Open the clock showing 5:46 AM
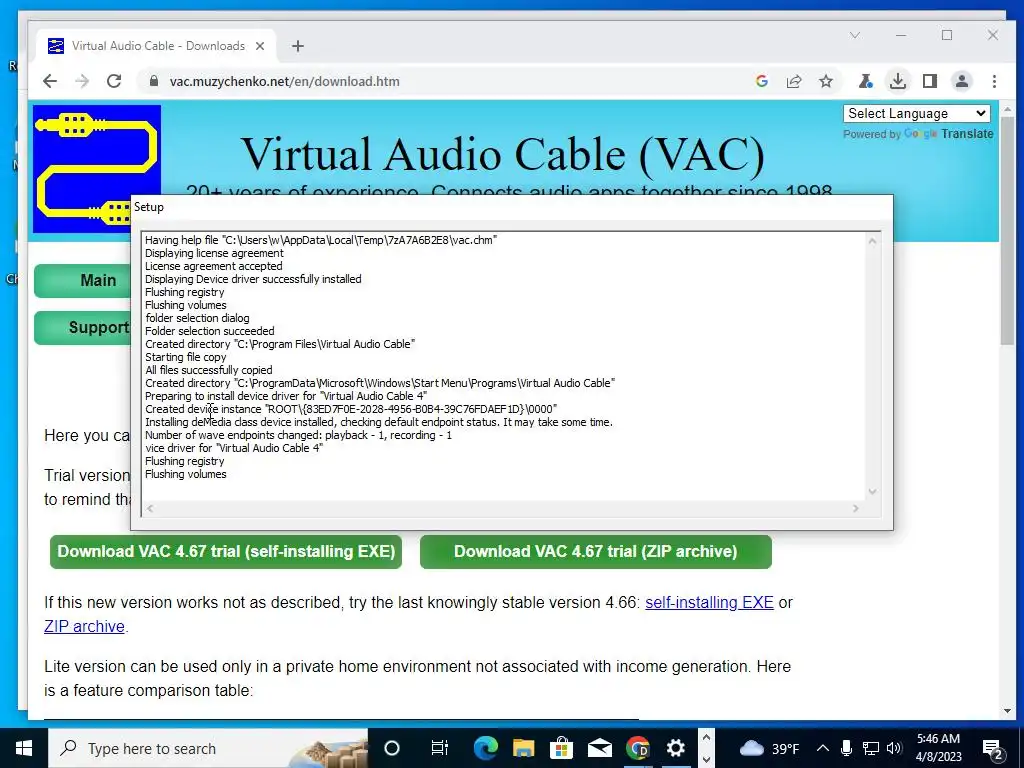Image resolution: width=1024 pixels, height=768 pixels. [938, 748]
